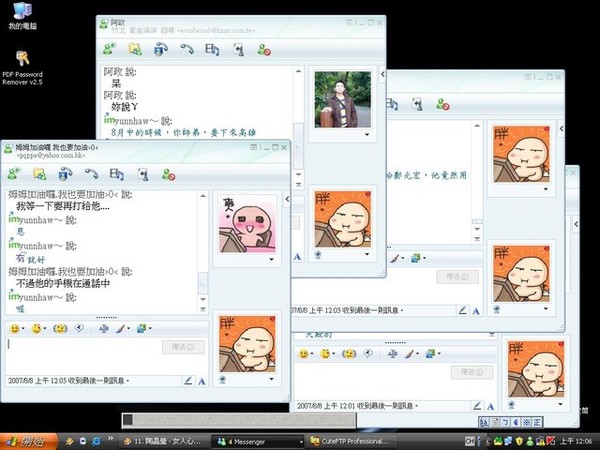Screen dimensions: 600x450
Task: Open emoticon picker in bottom right chat window
Action: pyautogui.click(x=305, y=354)
